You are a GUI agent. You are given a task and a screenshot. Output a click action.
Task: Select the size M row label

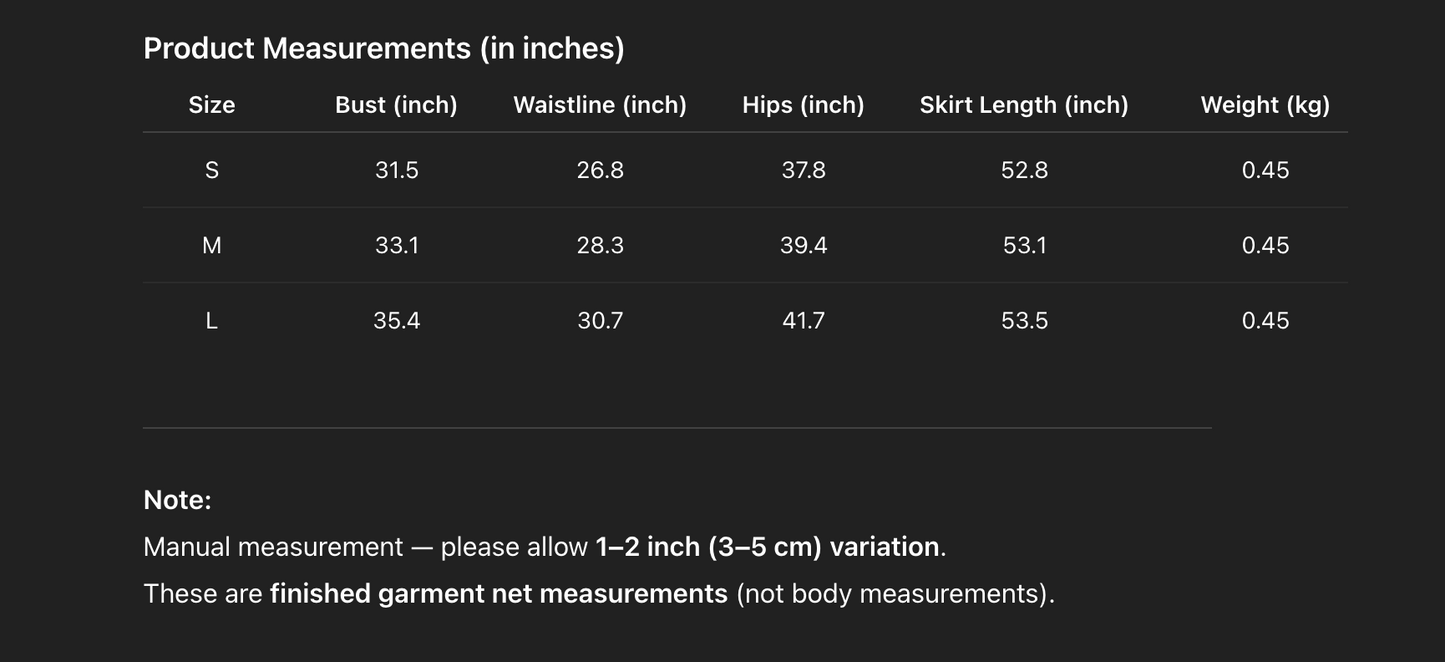point(212,245)
